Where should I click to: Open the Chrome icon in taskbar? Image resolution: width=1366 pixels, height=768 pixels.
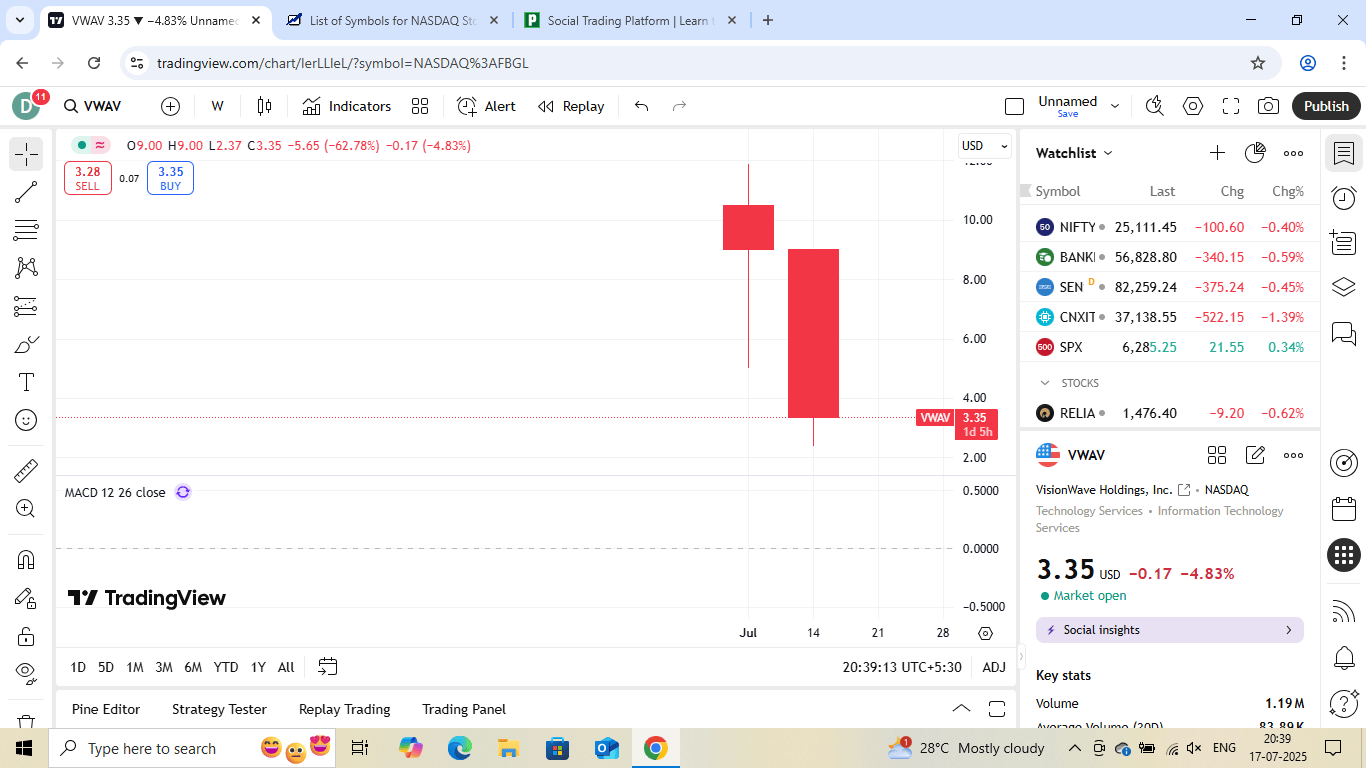tap(656, 748)
